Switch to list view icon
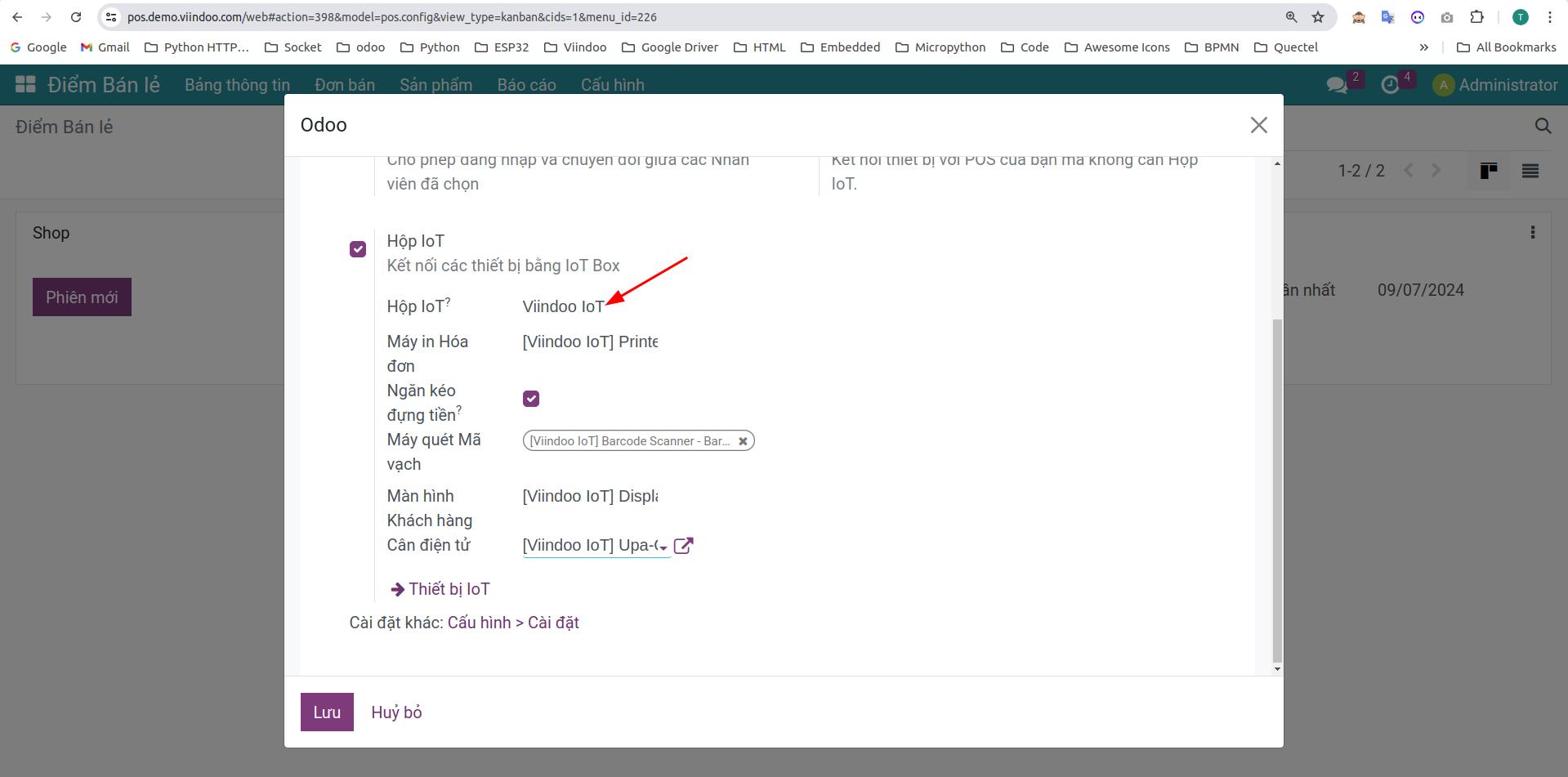Screen dimensions: 1568x777 pyautogui.click(x=1530, y=171)
